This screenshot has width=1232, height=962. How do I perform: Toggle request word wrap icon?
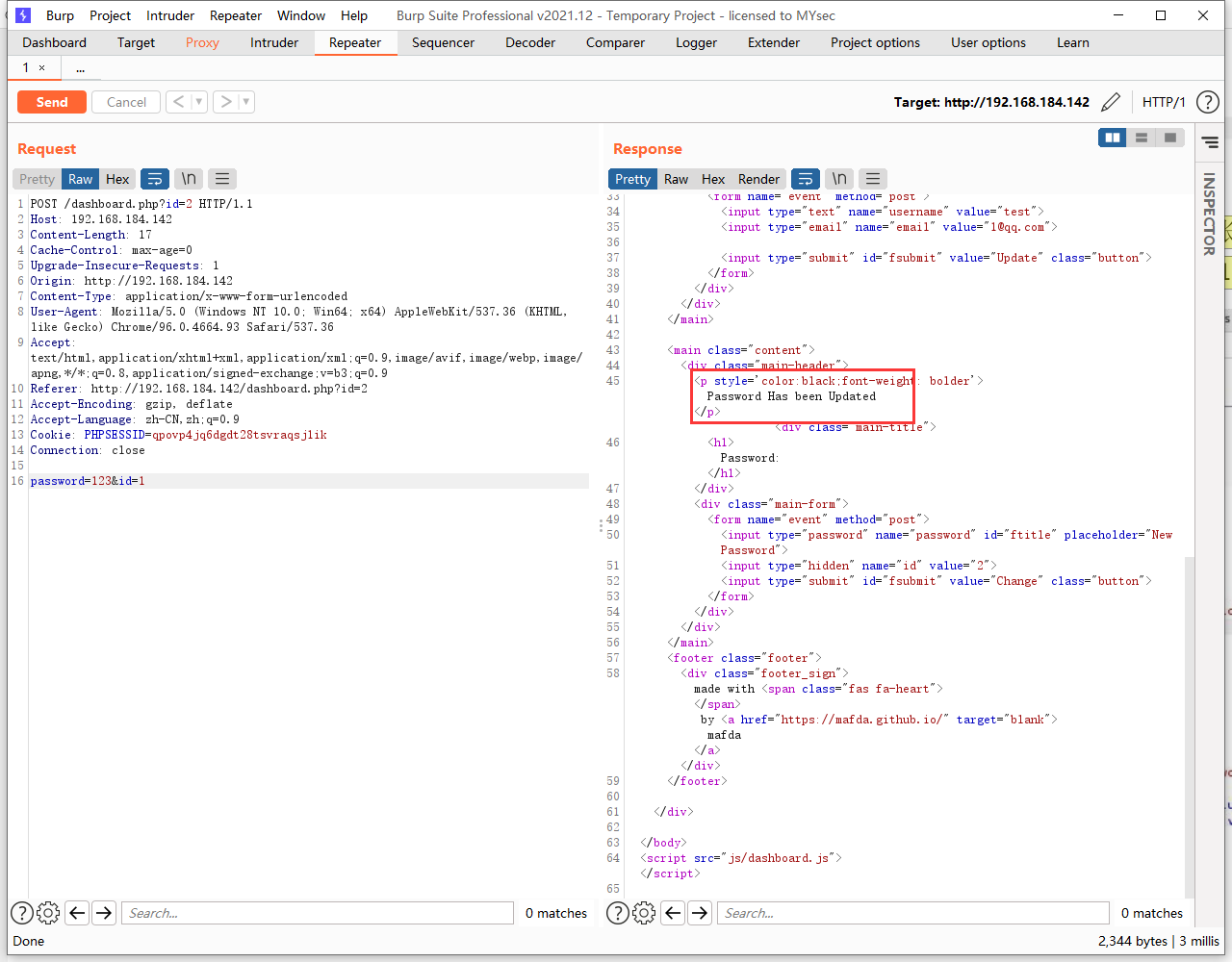(x=155, y=179)
